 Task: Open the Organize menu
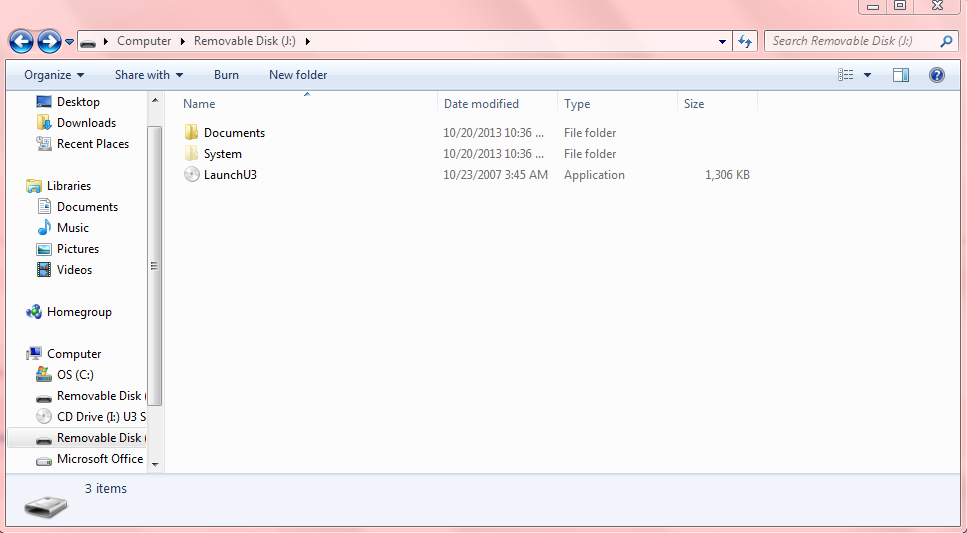tap(54, 75)
